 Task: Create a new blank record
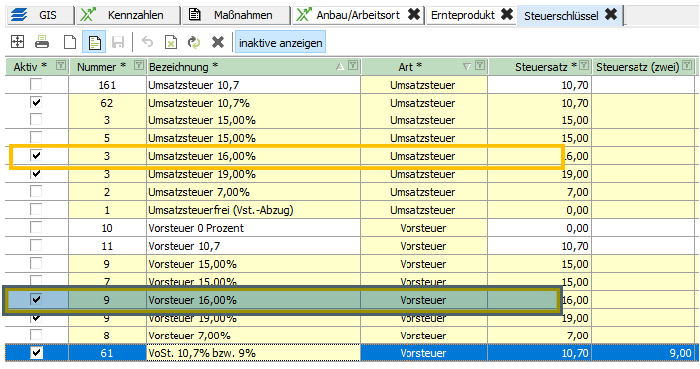coord(70,42)
